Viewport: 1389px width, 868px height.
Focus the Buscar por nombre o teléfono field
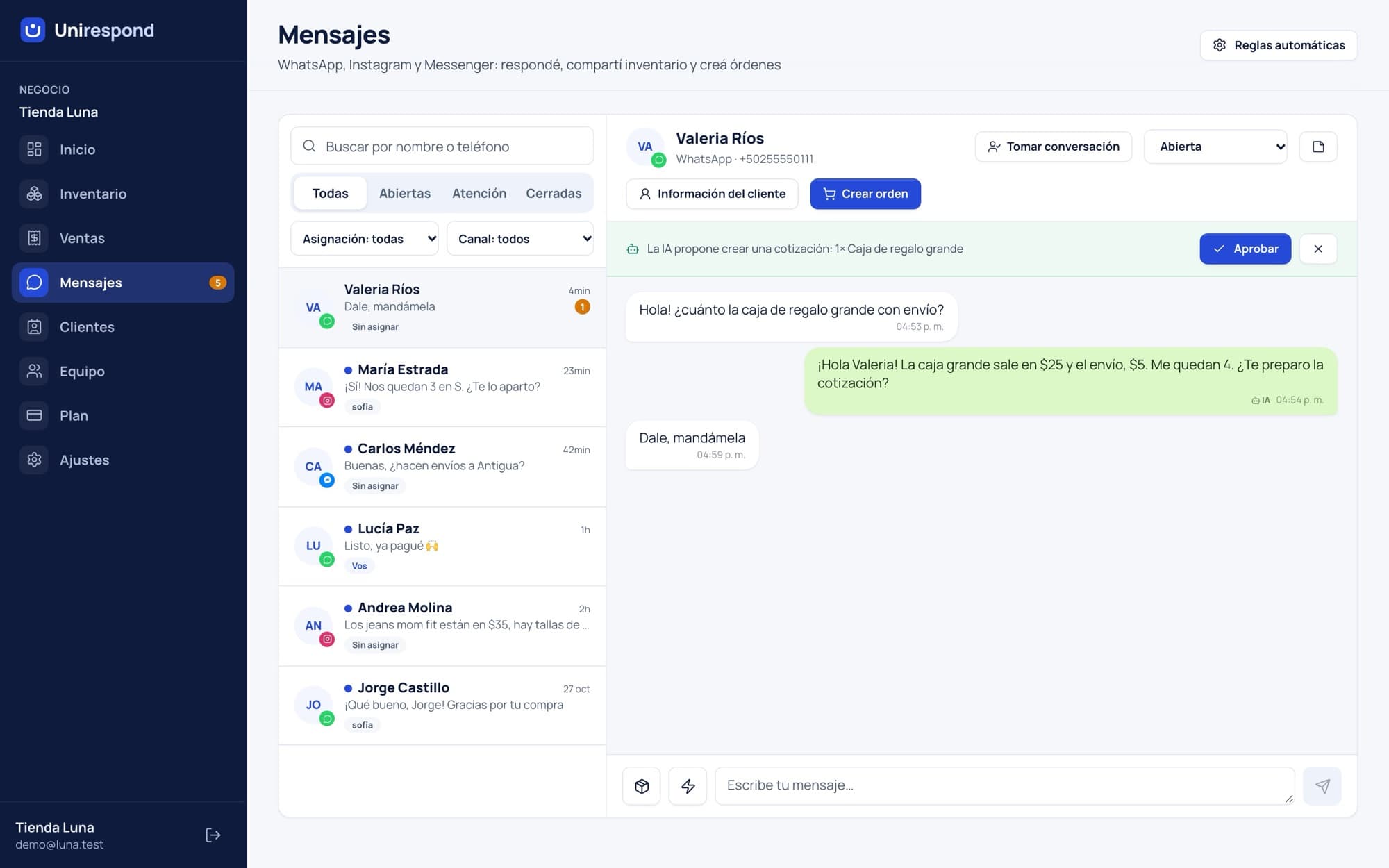coord(442,146)
